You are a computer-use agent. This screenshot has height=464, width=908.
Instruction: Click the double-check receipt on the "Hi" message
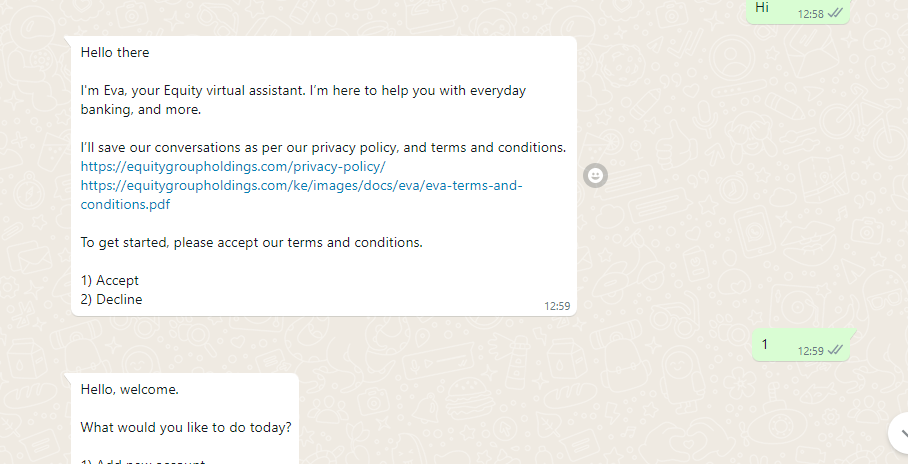pos(835,13)
